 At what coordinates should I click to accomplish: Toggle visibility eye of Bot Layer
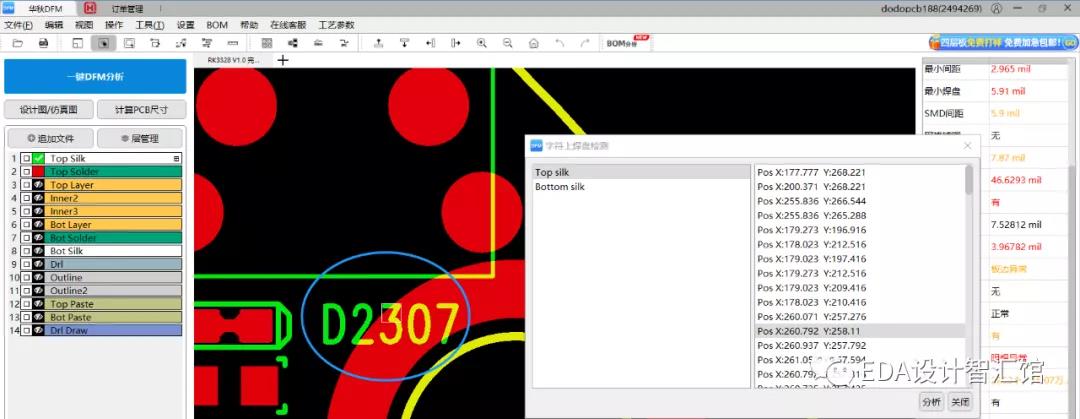(39, 225)
